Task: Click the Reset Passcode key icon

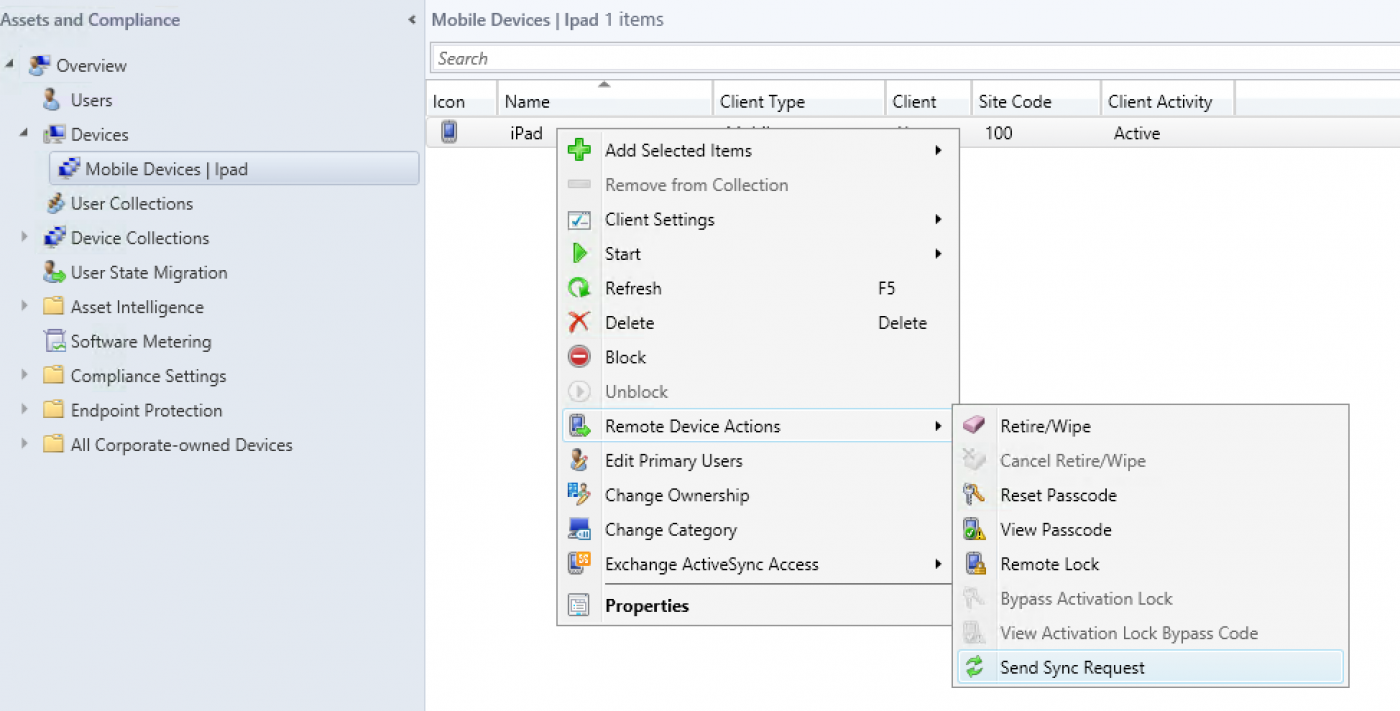Action: click(x=973, y=494)
